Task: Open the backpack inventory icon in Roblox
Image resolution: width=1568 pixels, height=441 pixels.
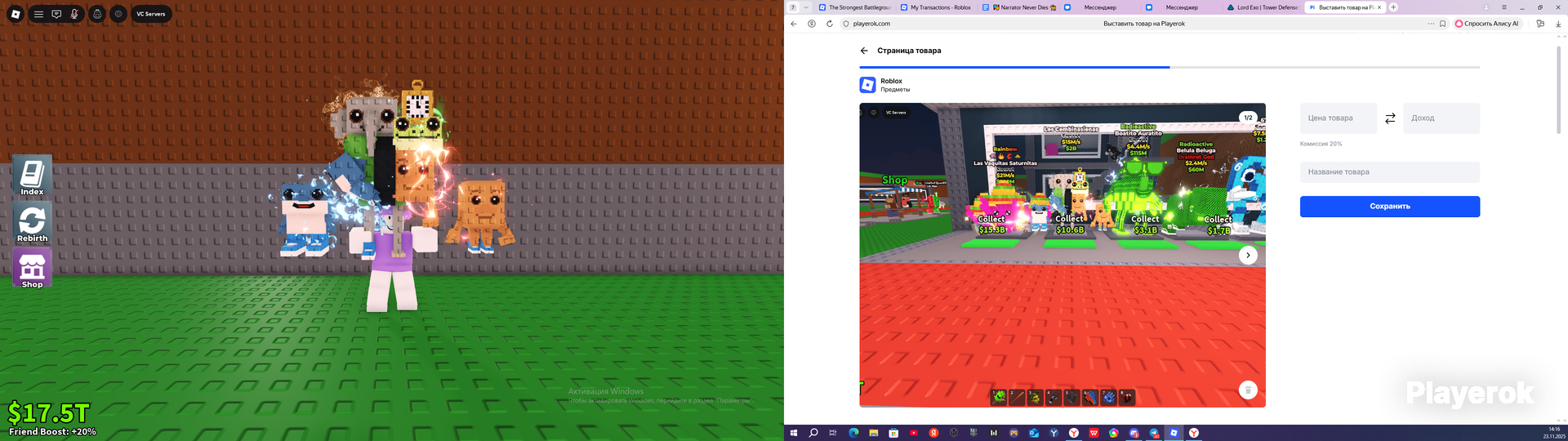Action: (x=97, y=14)
